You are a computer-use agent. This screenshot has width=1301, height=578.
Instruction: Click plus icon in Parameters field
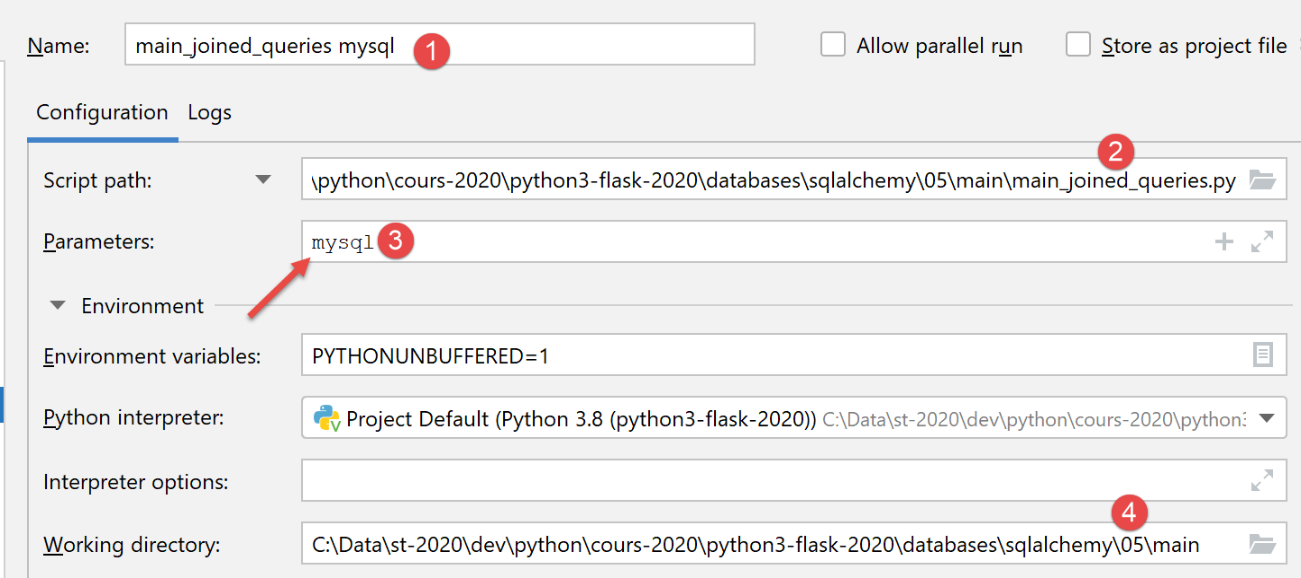(1224, 241)
